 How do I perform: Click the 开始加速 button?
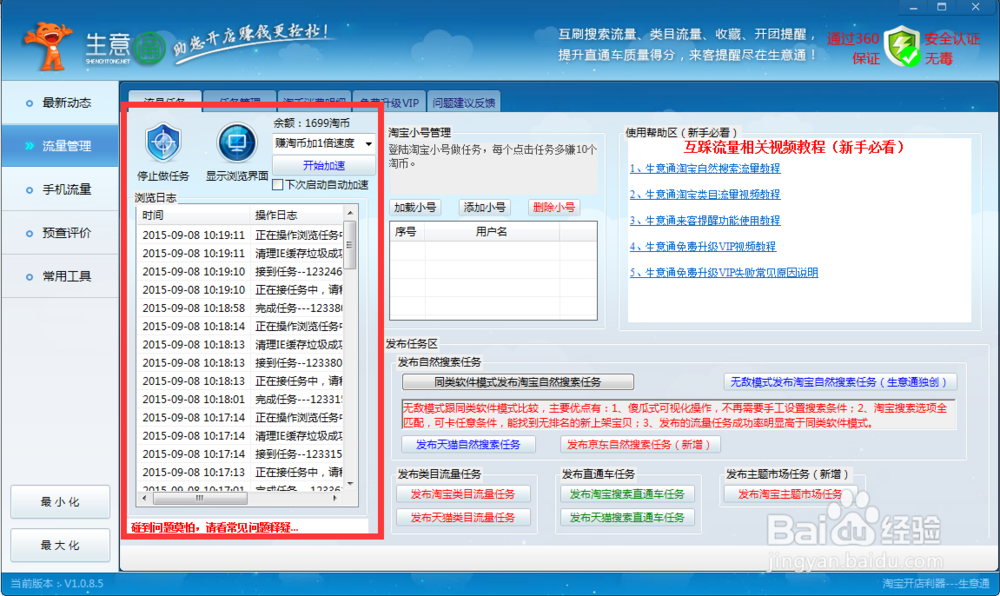click(324, 163)
